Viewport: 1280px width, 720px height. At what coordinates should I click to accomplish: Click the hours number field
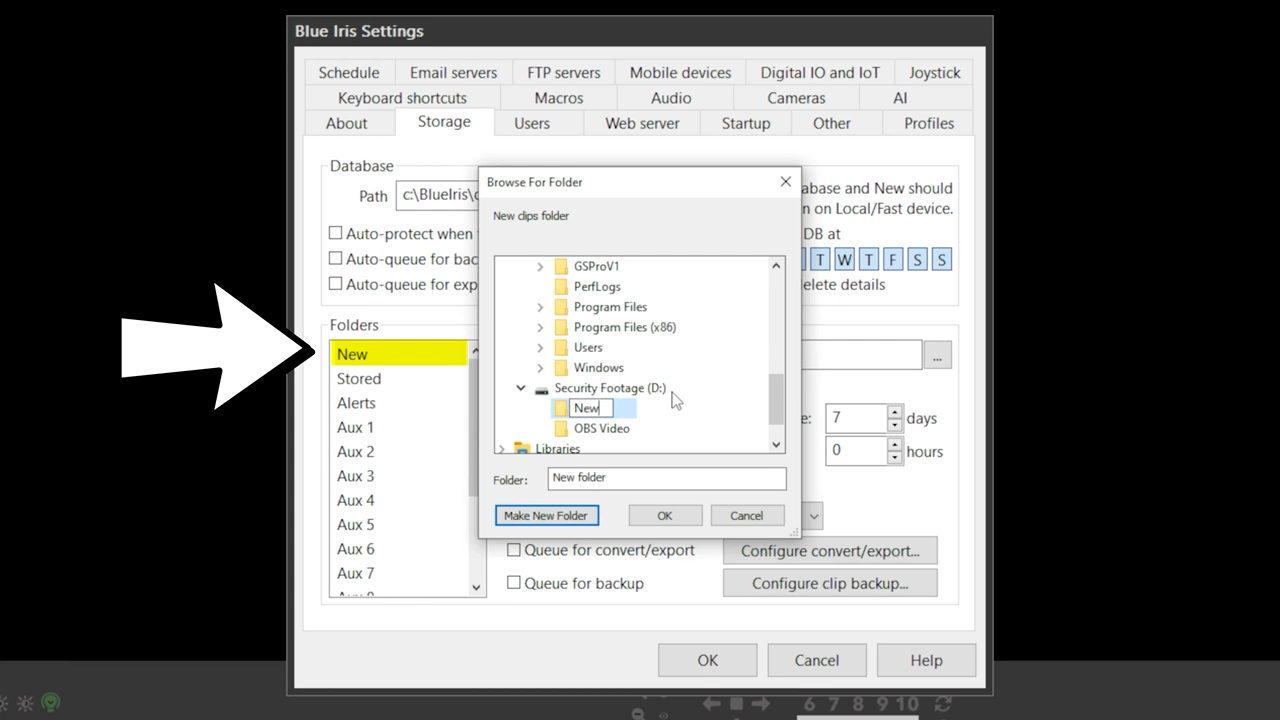pos(856,451)
